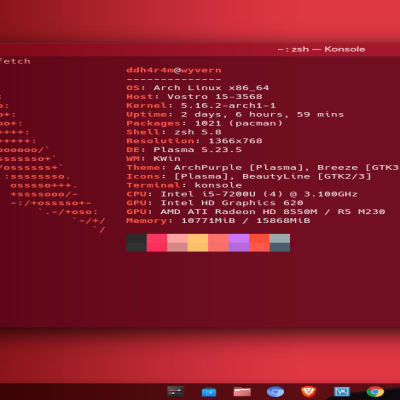Open the pink folder file manager
Viewport: 400px width, 400px height.
coord(242,392)
